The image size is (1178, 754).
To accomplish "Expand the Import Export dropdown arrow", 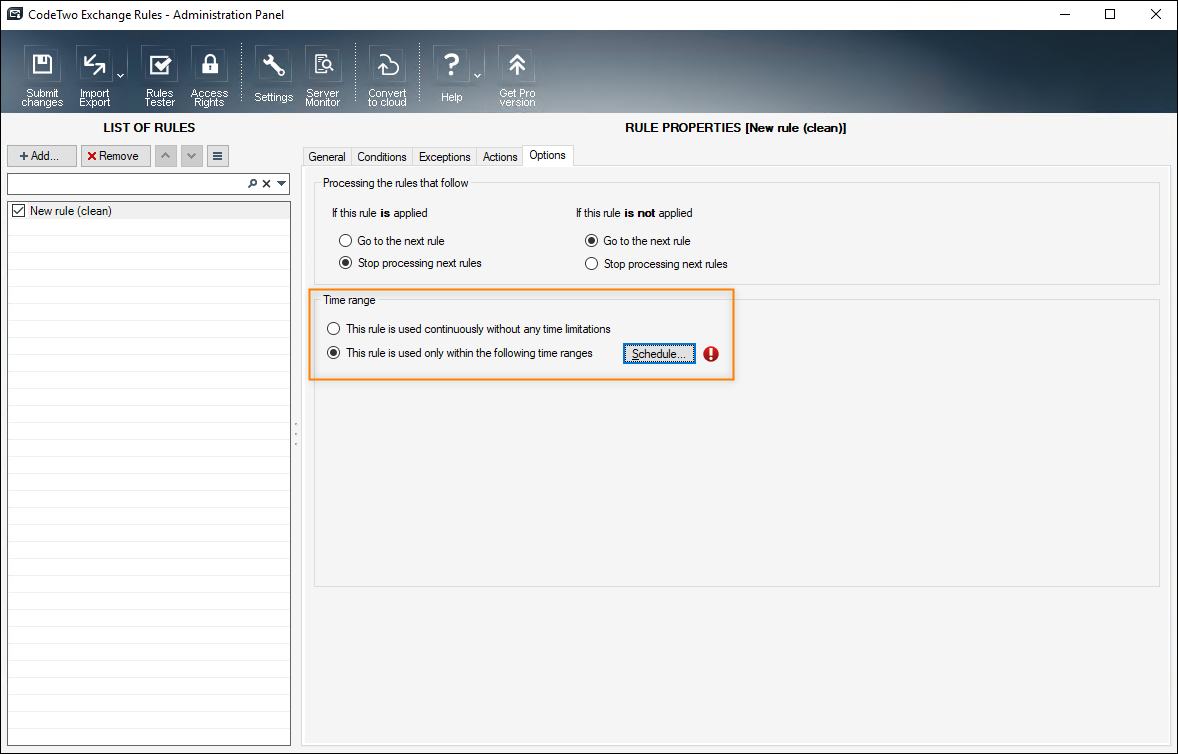I will (x=120, y=75).
